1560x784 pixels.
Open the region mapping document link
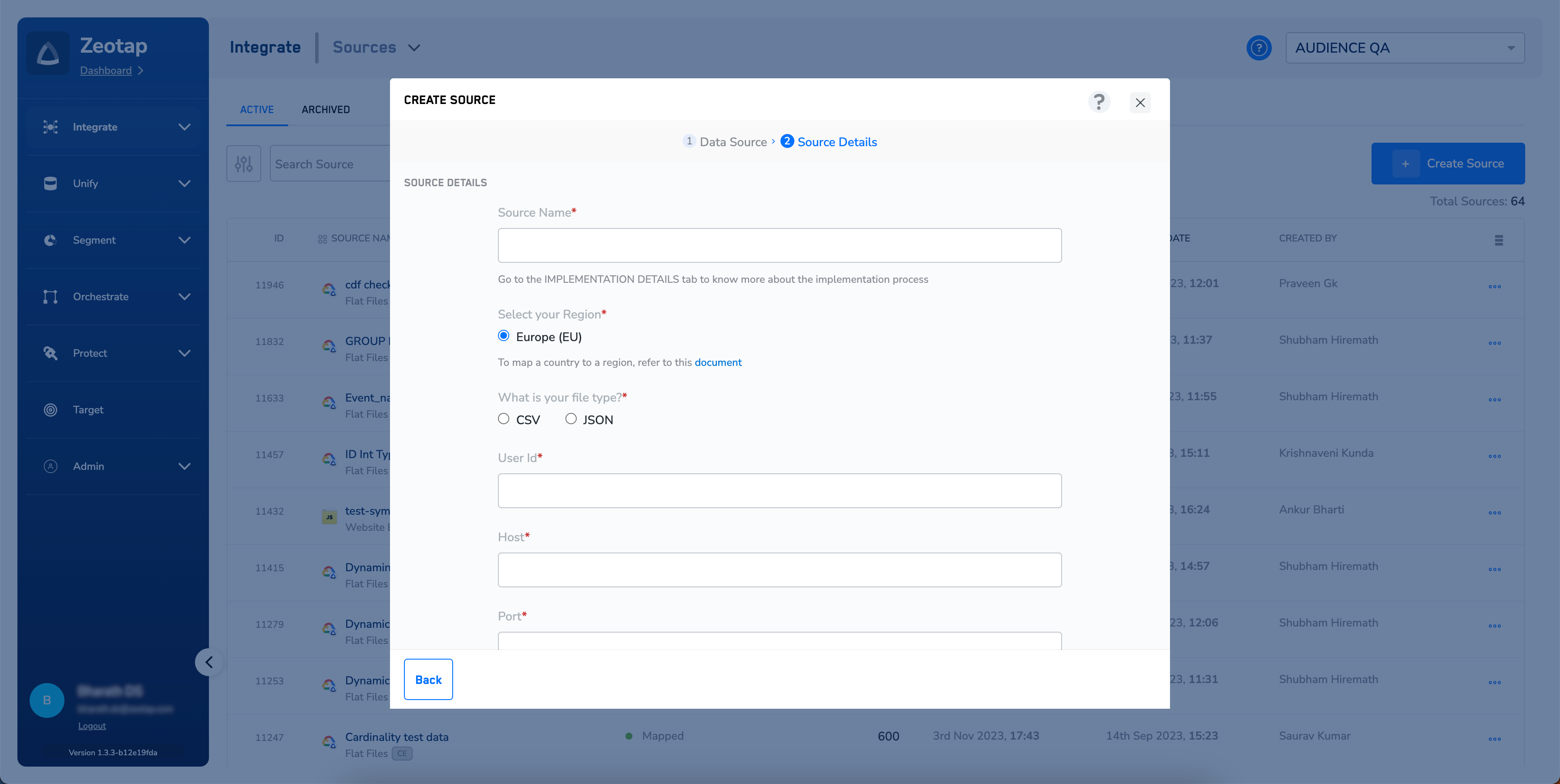click(x=718, y=362)
